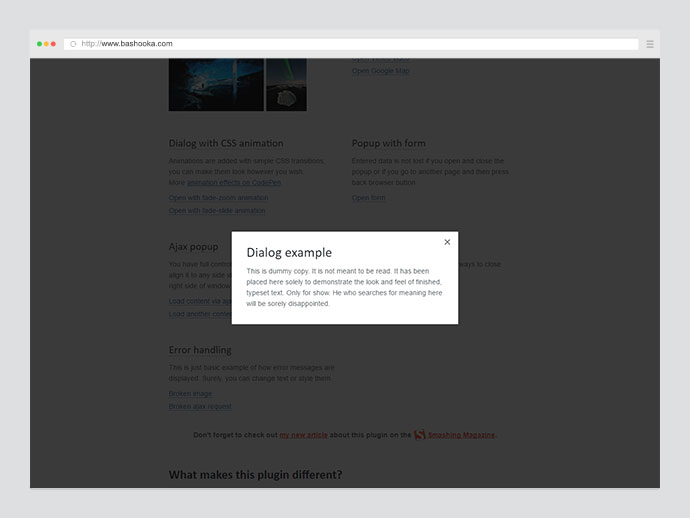Image resolution: width=690 pixels, height=518 pixels.
Task: Click the Broken image link
Action: click(190, 393)
